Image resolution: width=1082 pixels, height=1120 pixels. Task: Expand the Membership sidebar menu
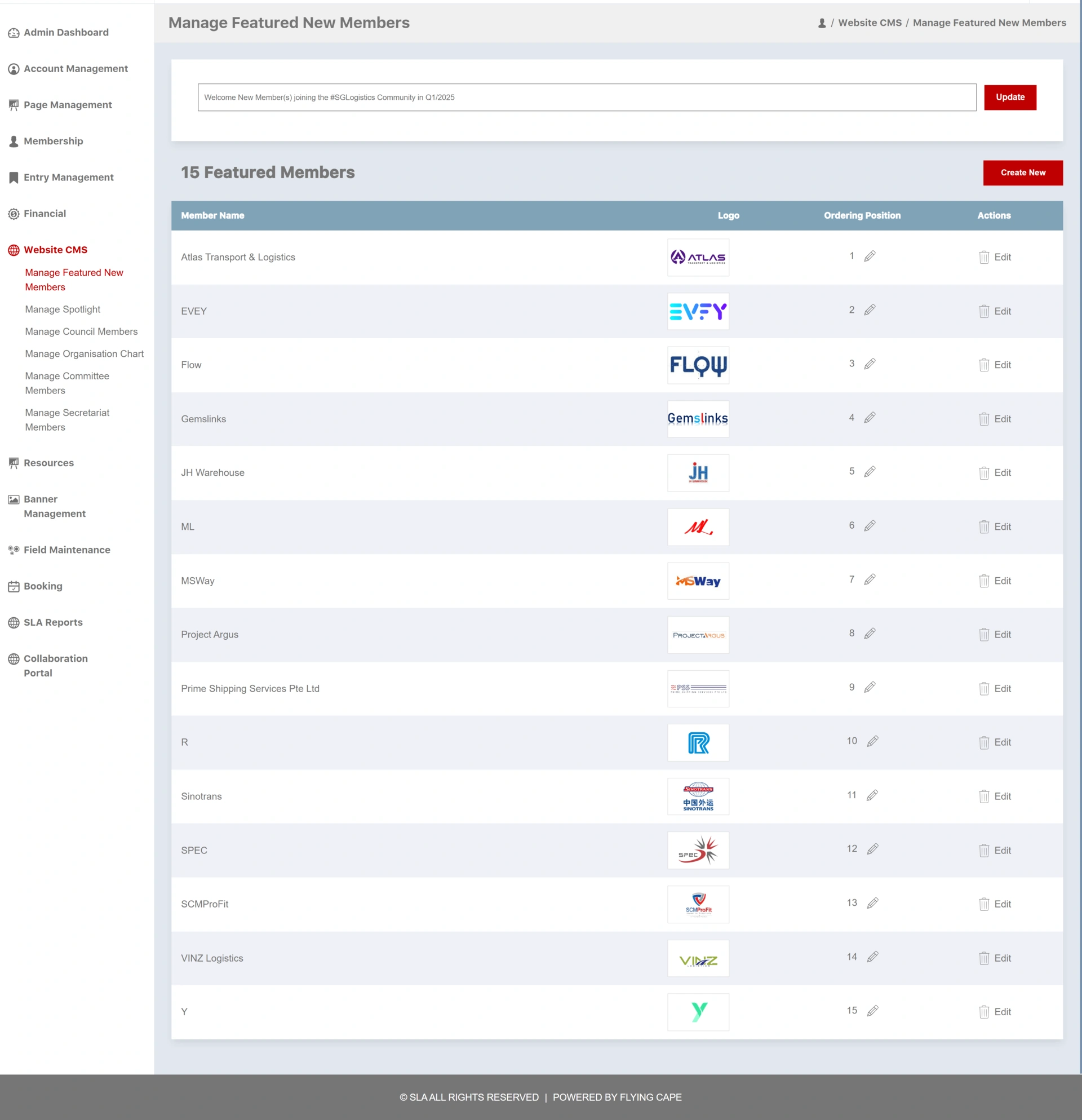(53, 141)
